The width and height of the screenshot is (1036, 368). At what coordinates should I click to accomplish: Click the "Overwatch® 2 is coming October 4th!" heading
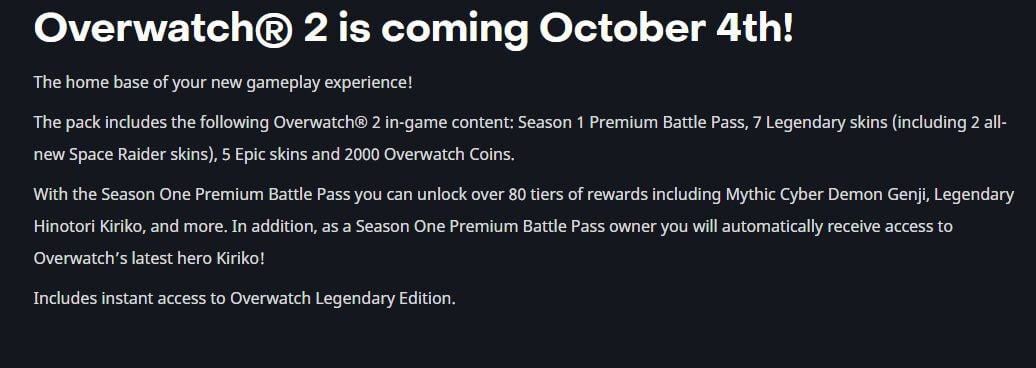[414, 28]
